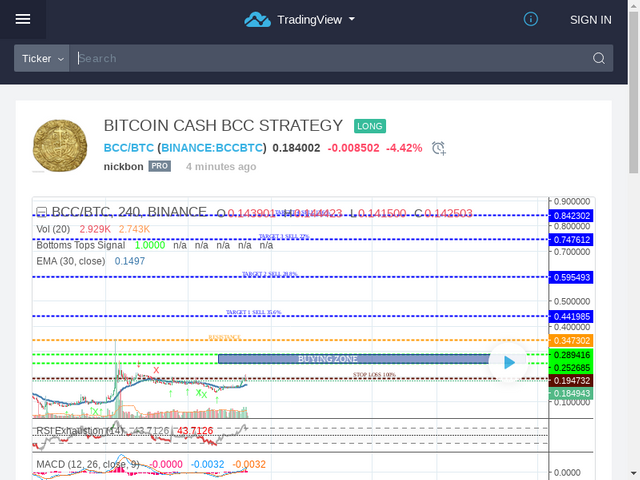Click the magnifier search icon

(599, 58)
